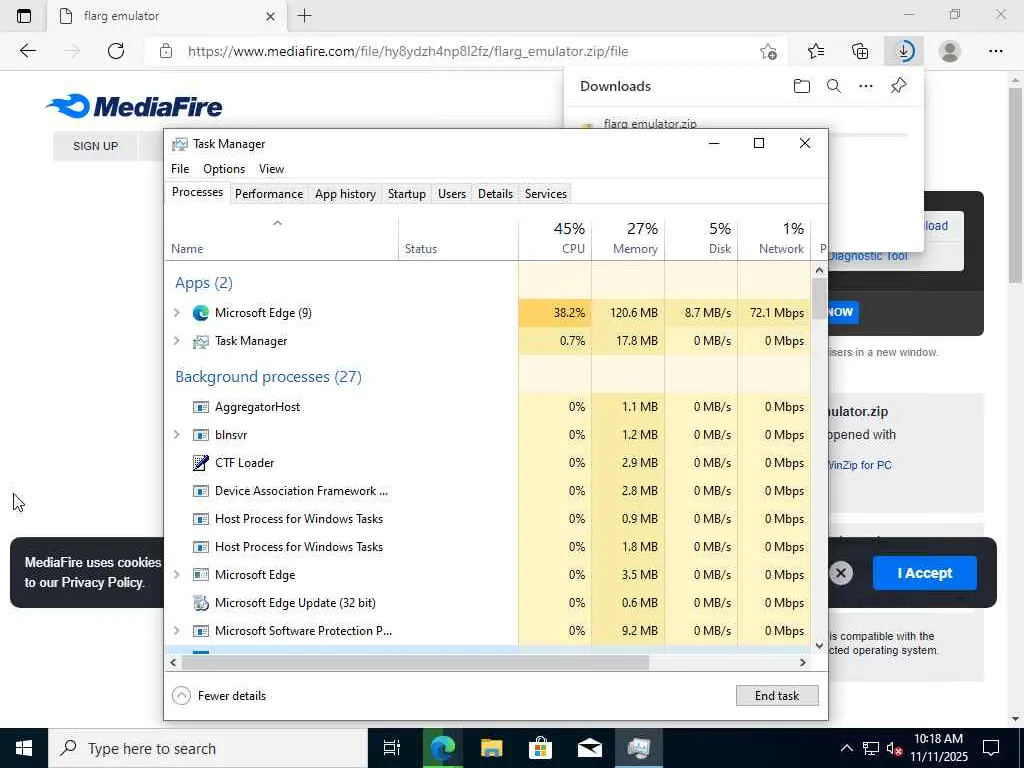Open Task View on the taskbar
1024x768 pixels.
pos(391,748)
